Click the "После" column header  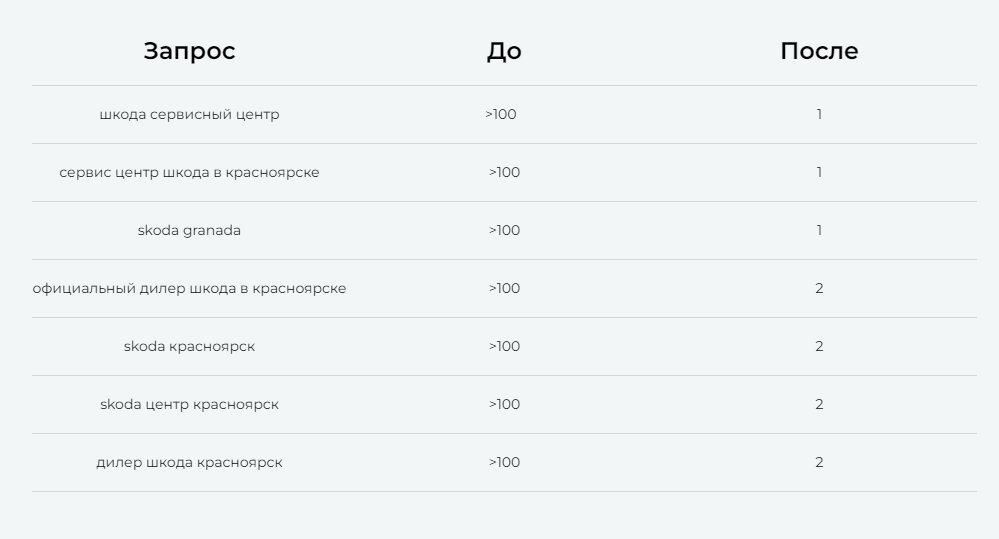point(819,51)
